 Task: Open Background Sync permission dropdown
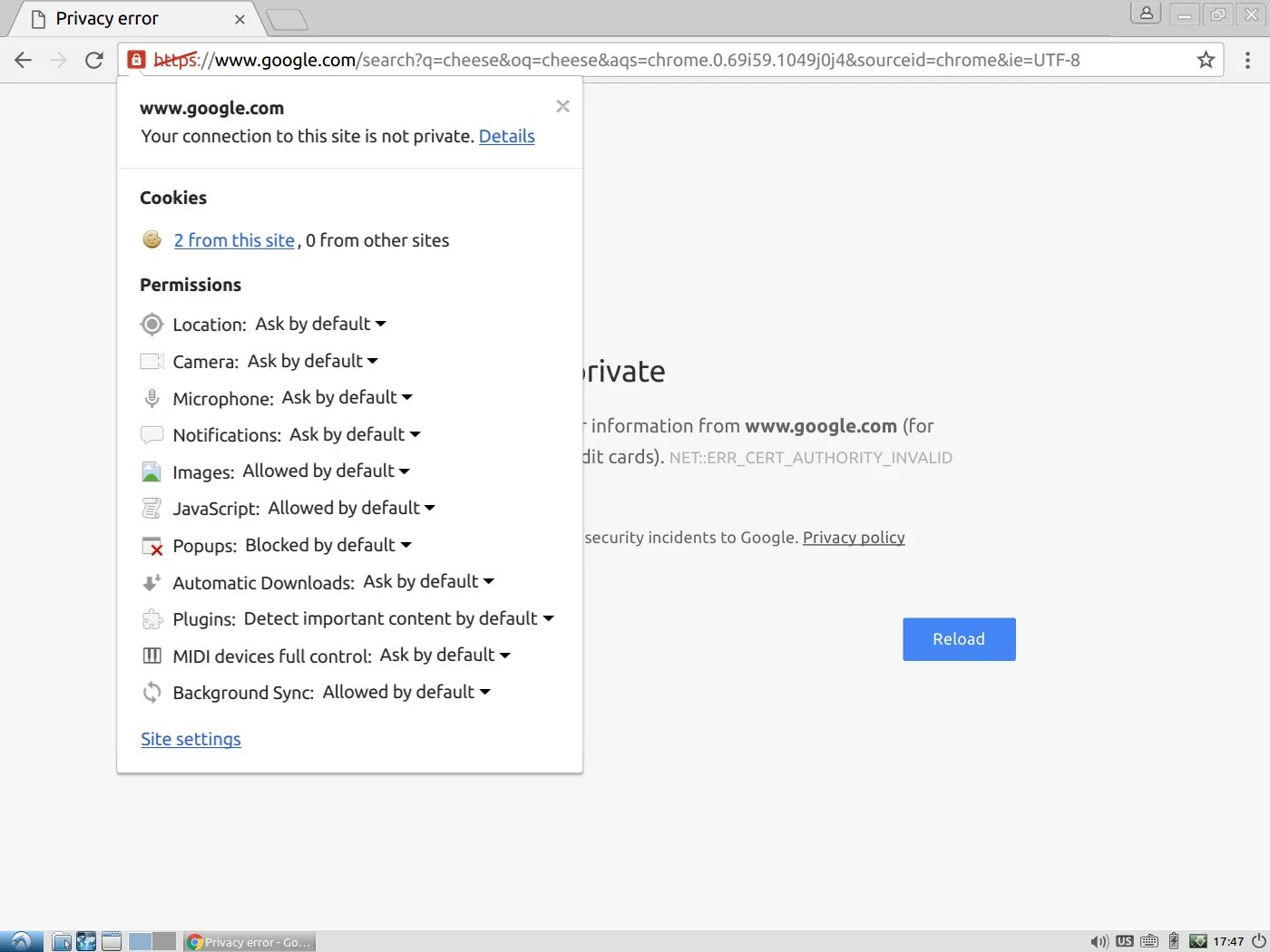tap(406, 692)
